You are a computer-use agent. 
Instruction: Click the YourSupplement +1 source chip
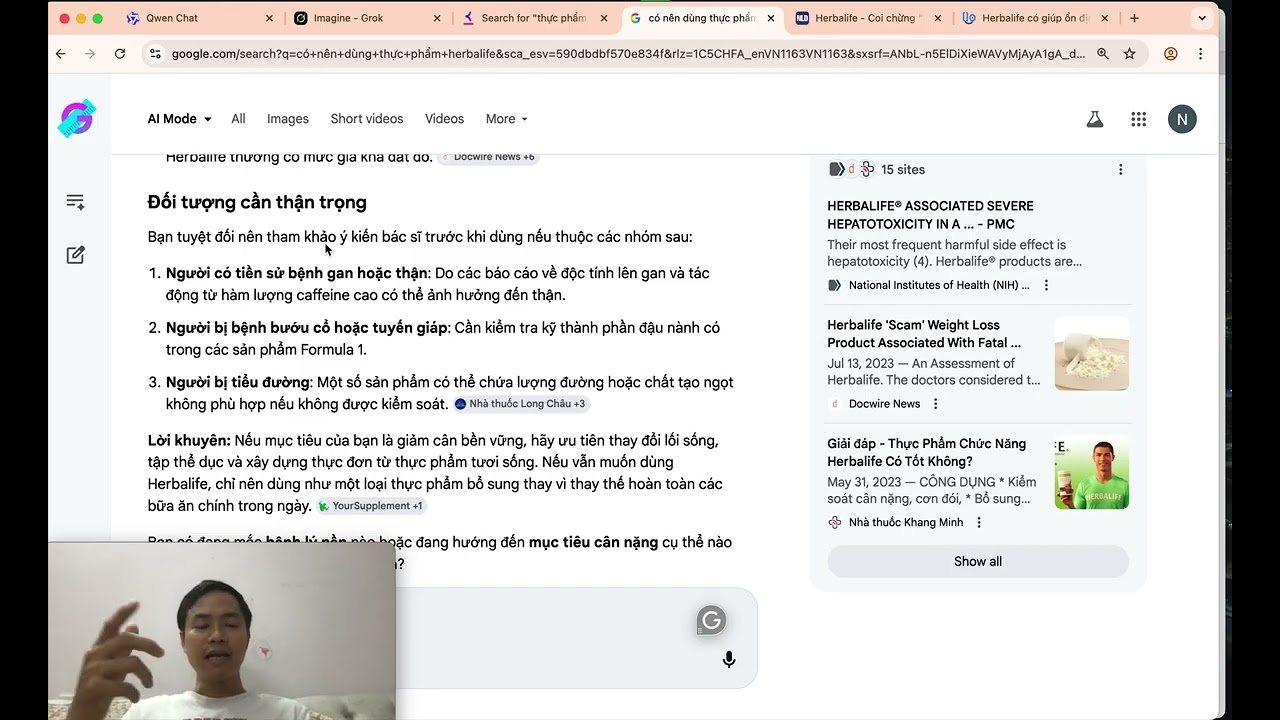tap(371, 506)
